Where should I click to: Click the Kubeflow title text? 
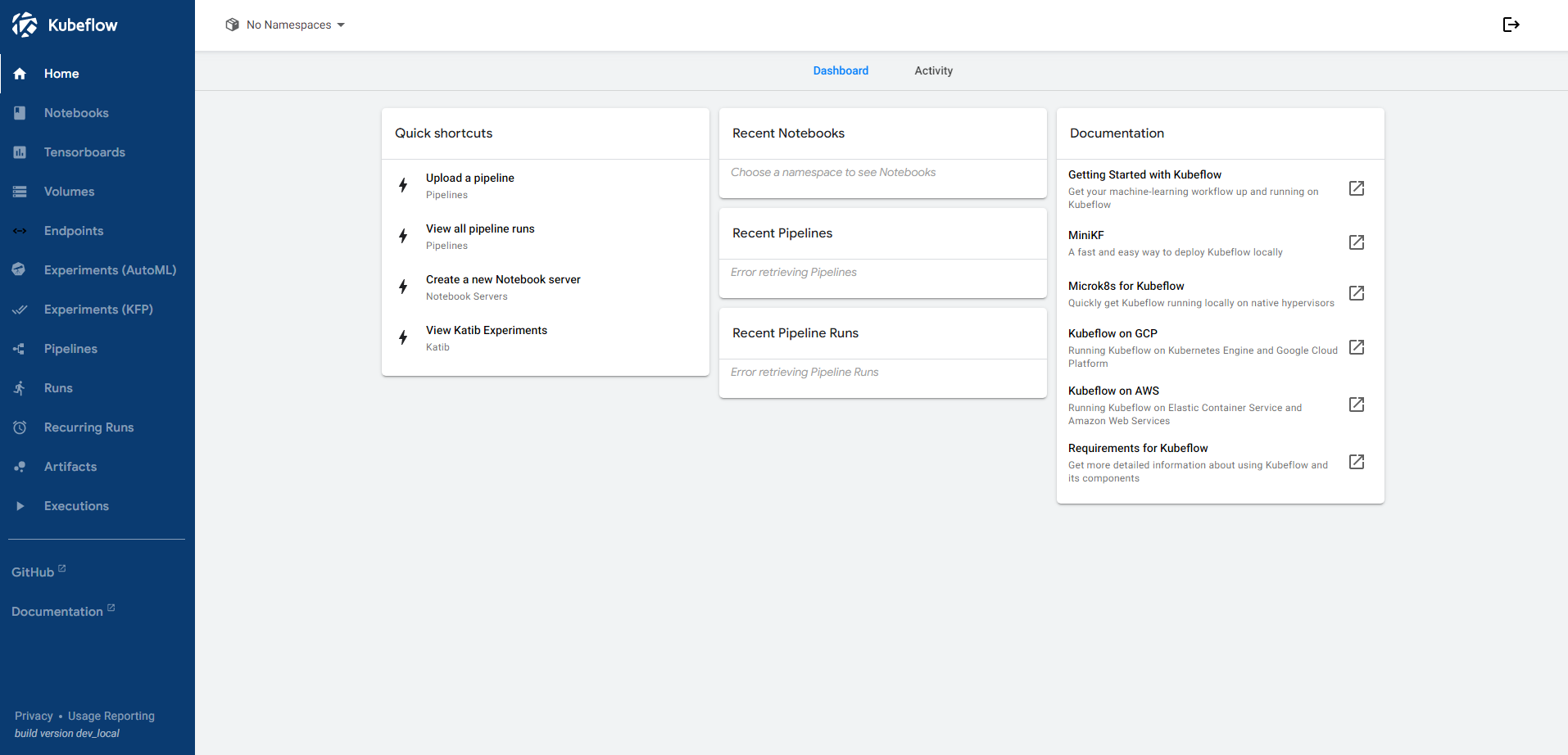tap(83, 25)
